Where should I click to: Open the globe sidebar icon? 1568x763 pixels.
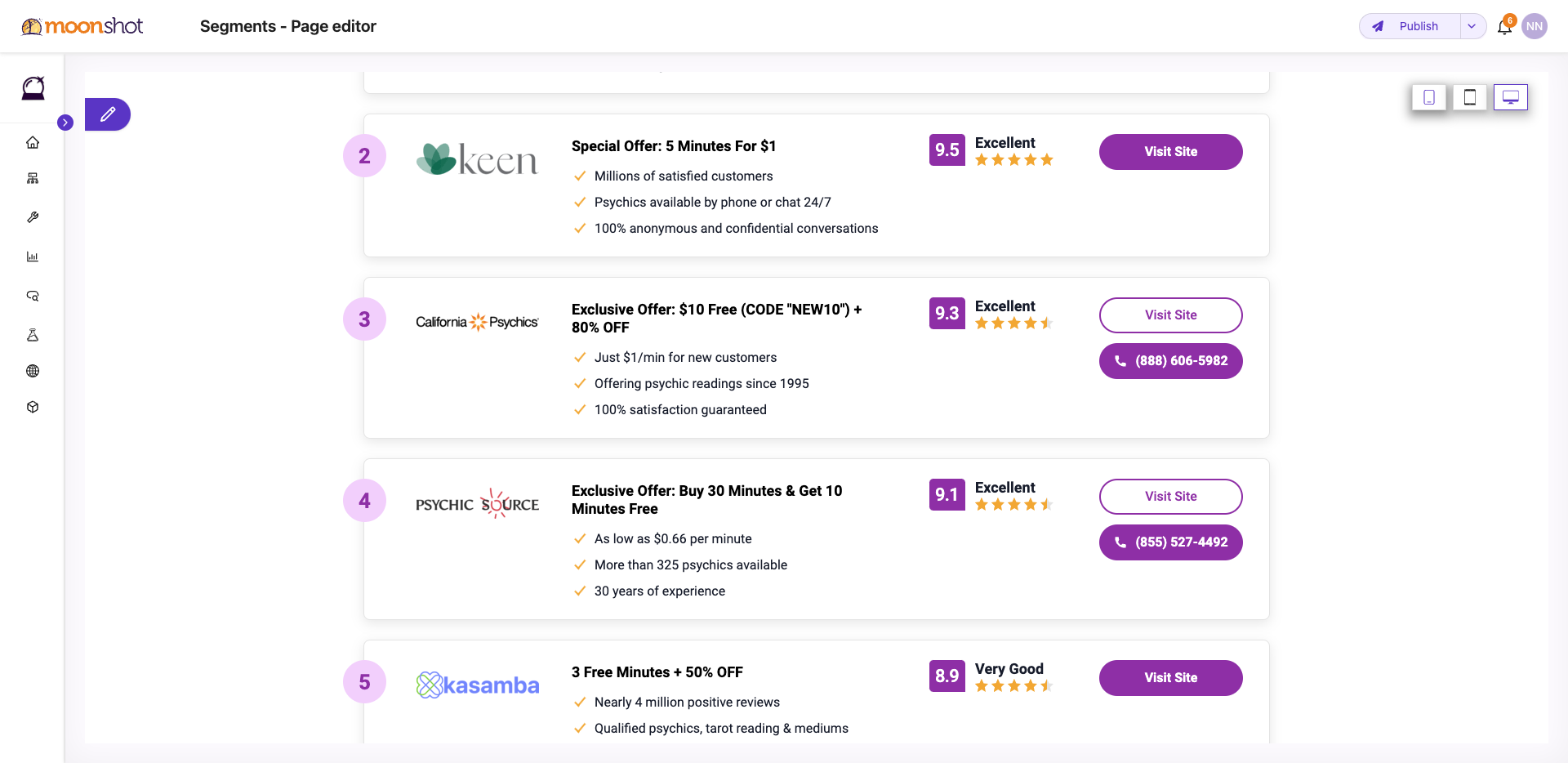33,371
